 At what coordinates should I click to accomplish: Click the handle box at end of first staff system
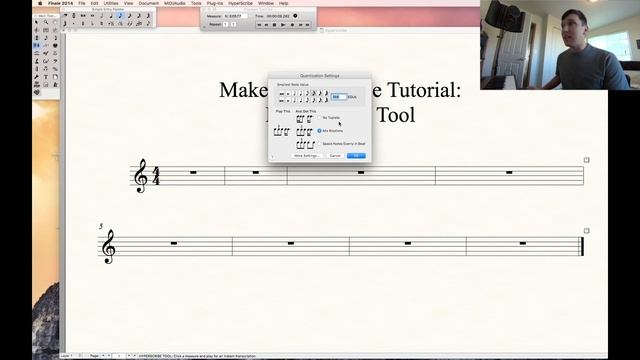point(587,160)
